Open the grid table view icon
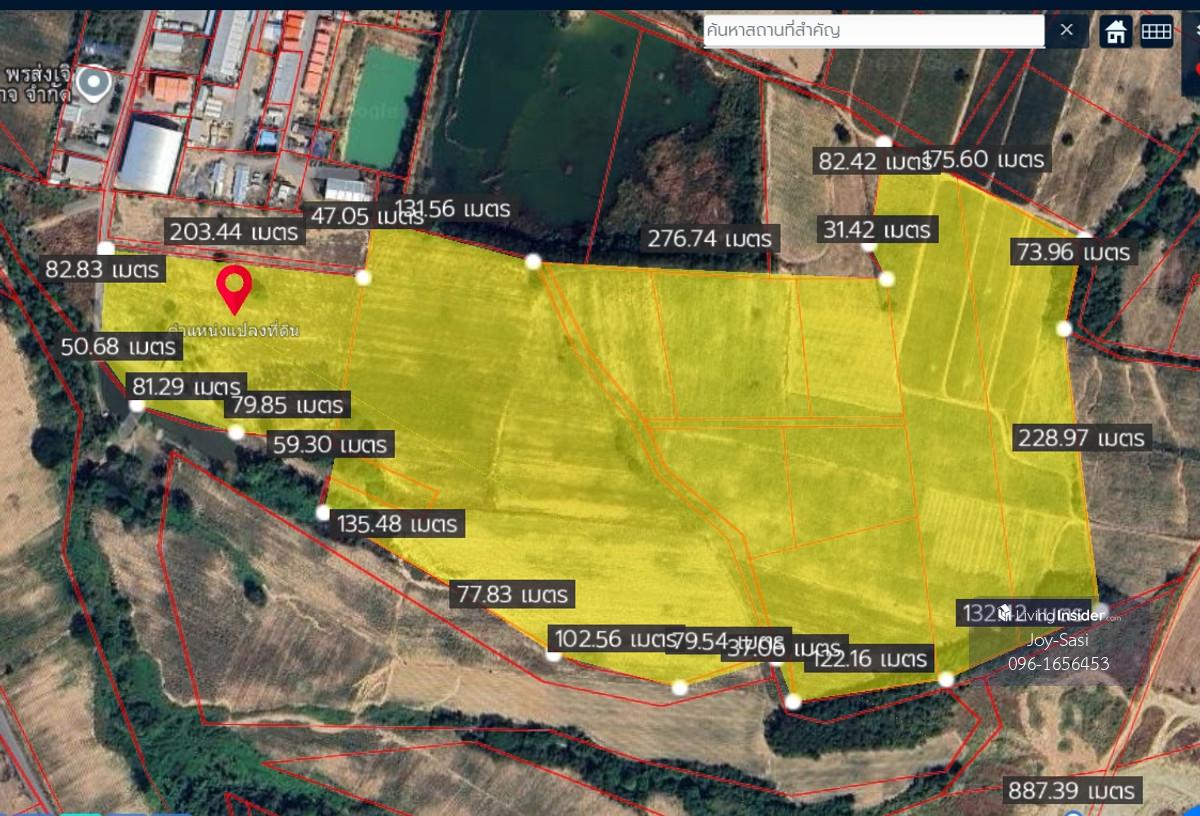 1156,31
